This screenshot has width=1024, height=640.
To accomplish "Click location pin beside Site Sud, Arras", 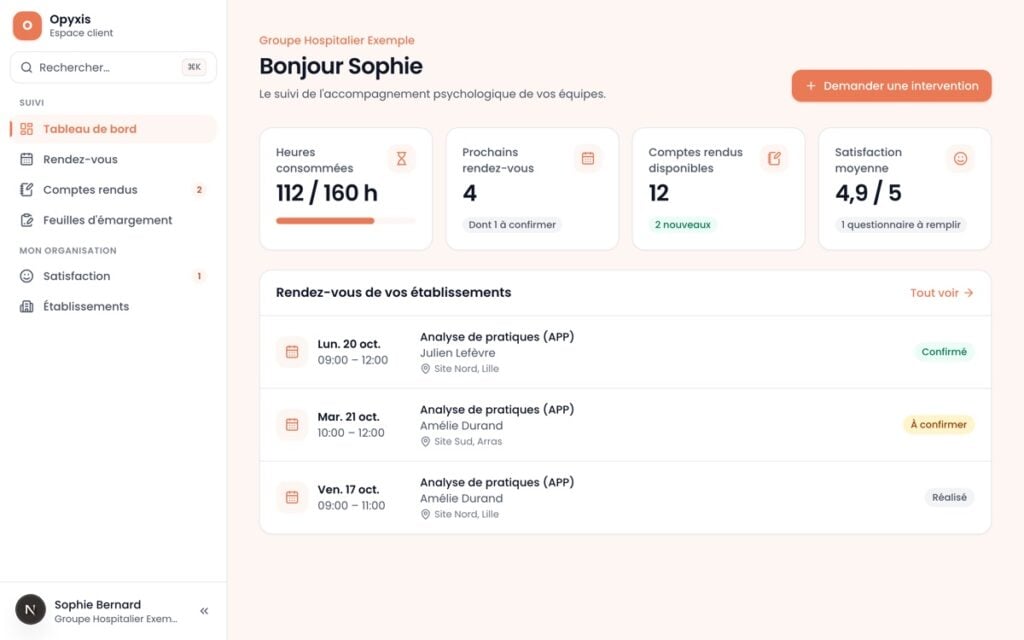I will pos(425,441).
